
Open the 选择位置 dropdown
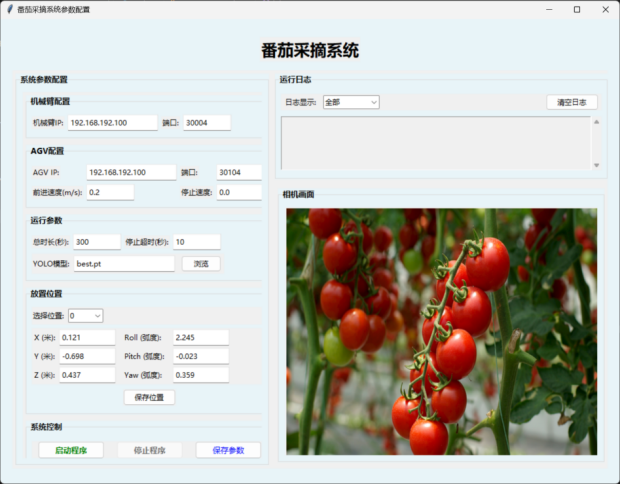pyautogui.click(x=85, y=316)
